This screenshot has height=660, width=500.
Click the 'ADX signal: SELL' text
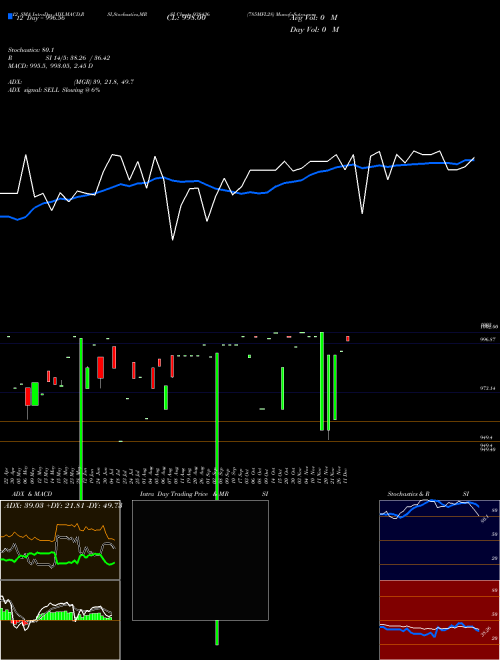click(34, 90)
